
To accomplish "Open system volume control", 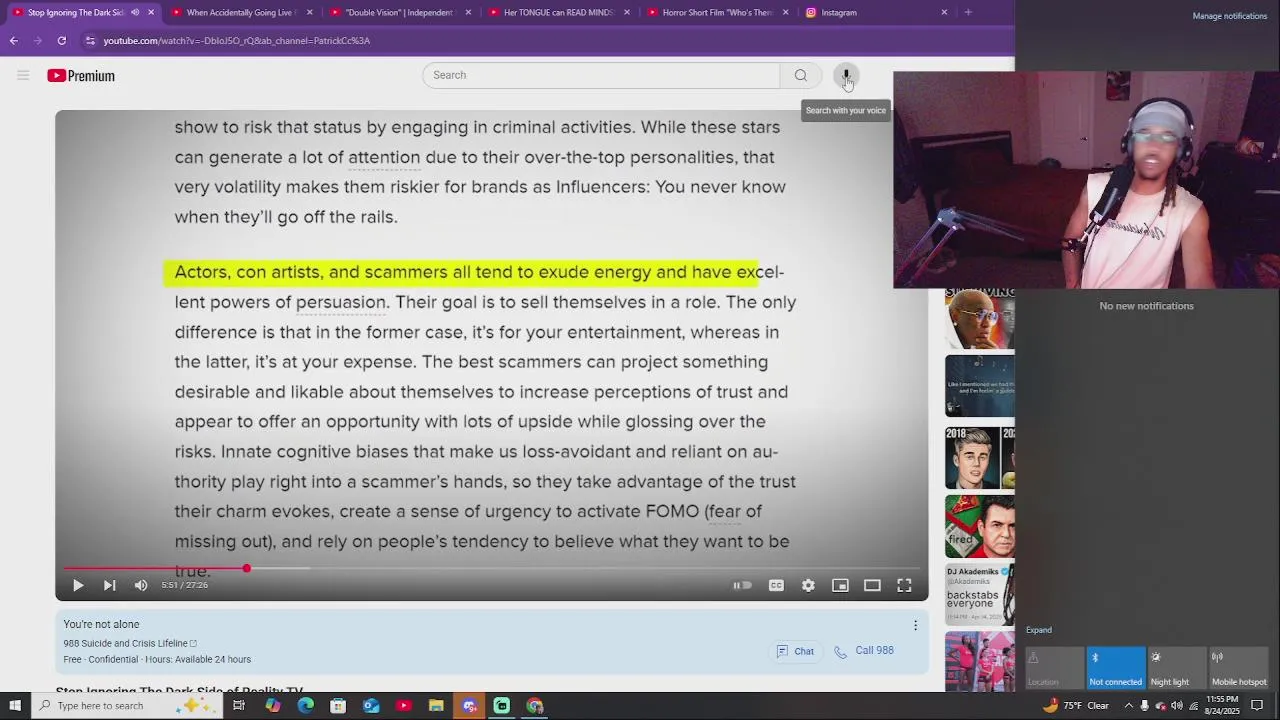I will point(1177,706).
